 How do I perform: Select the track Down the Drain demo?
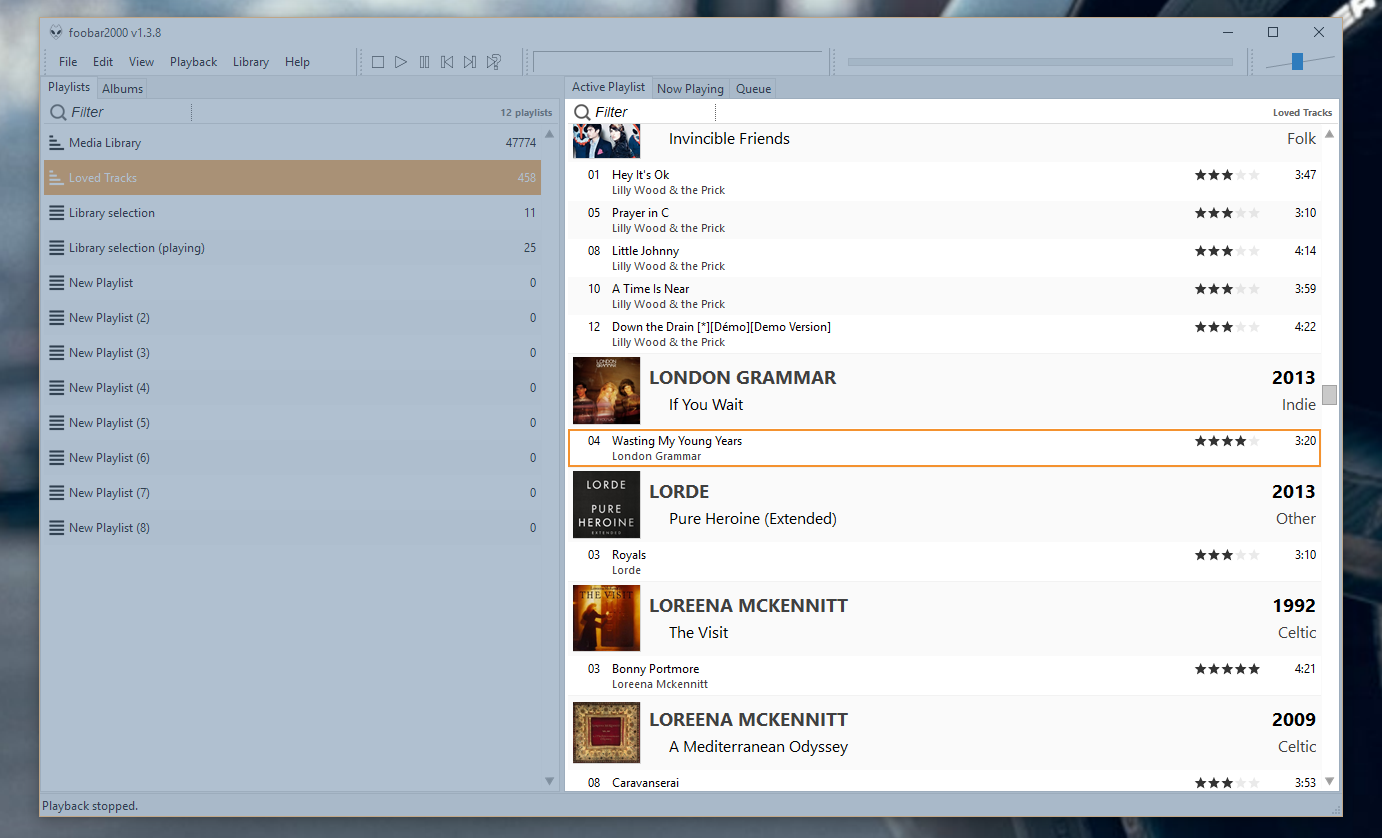tap(944, 334)
